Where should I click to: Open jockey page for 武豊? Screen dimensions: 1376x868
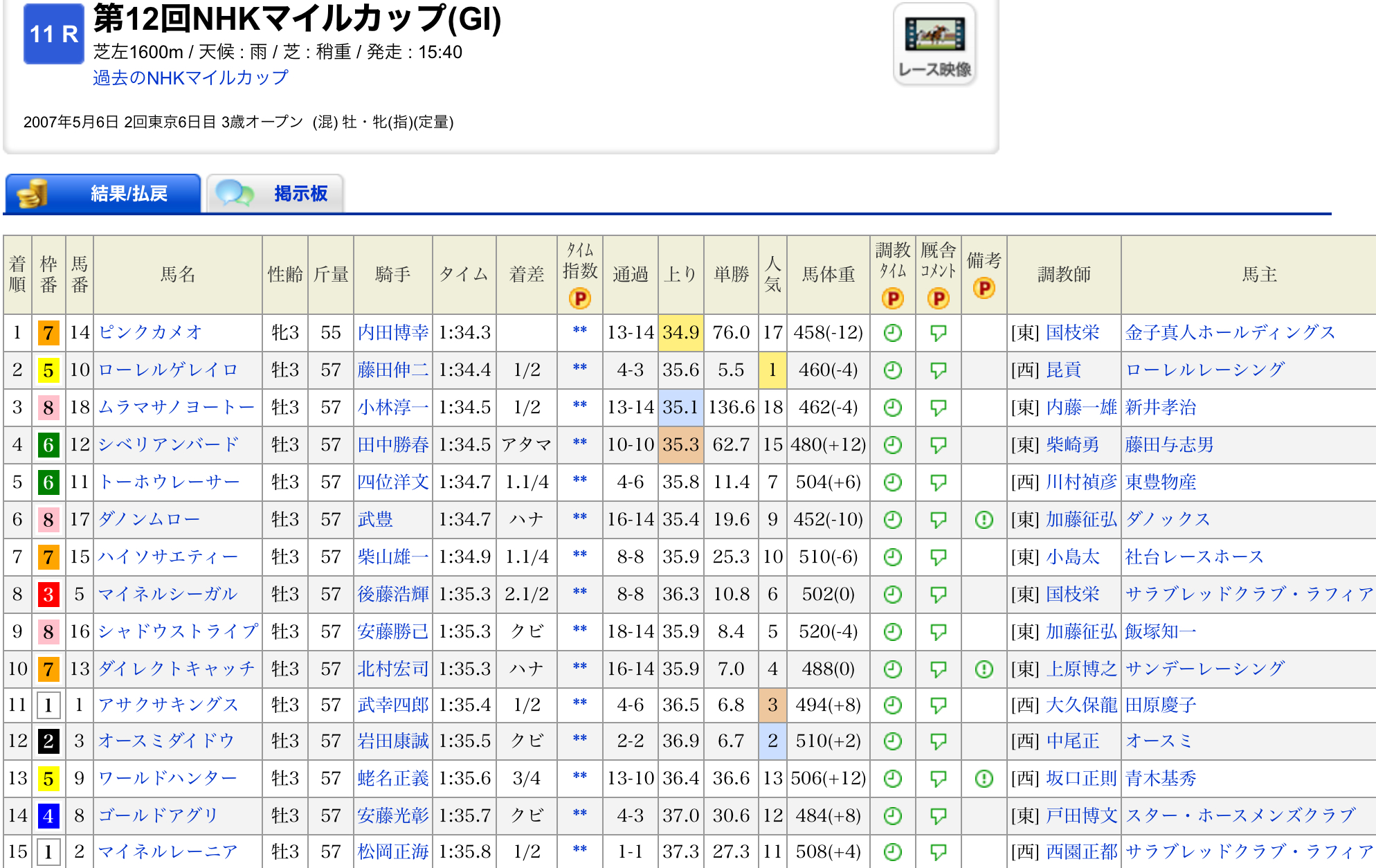click(375, 519)
